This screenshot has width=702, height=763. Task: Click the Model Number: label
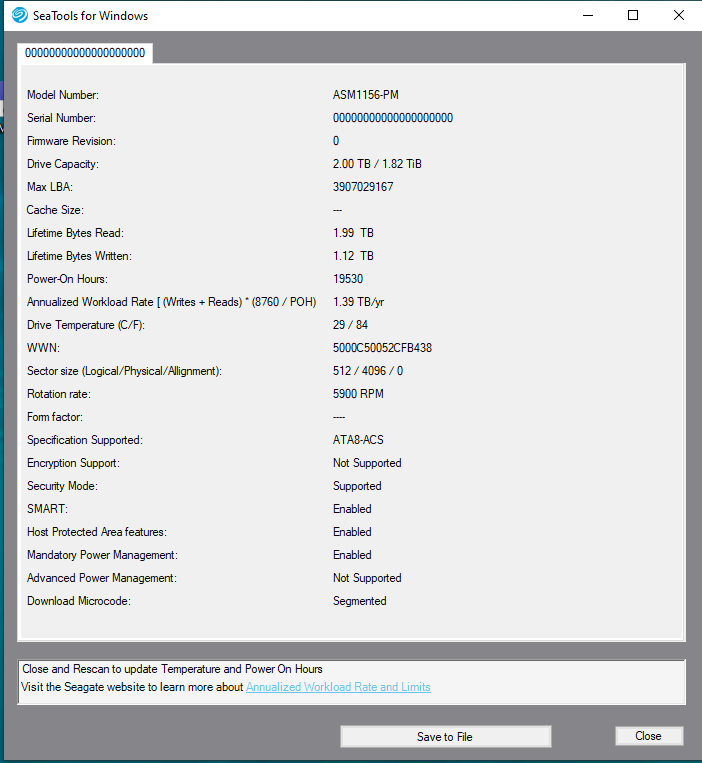coord(63,95)
